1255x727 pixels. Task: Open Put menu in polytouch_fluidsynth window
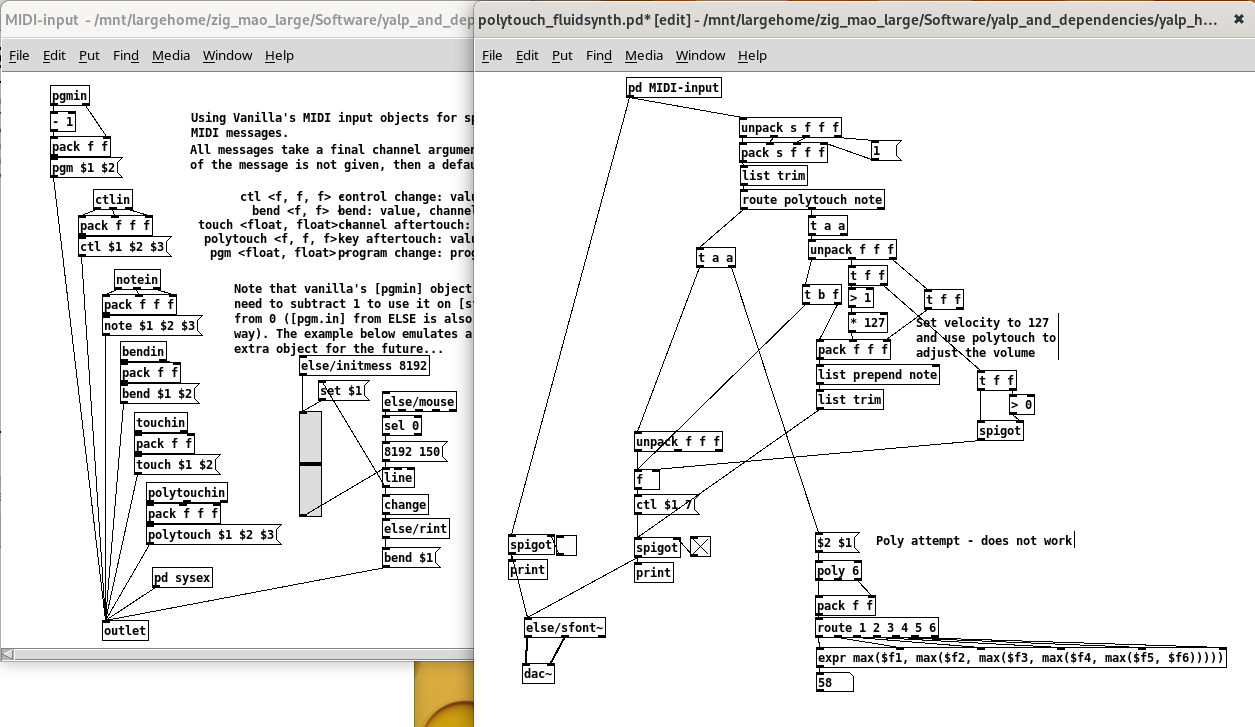562,55
